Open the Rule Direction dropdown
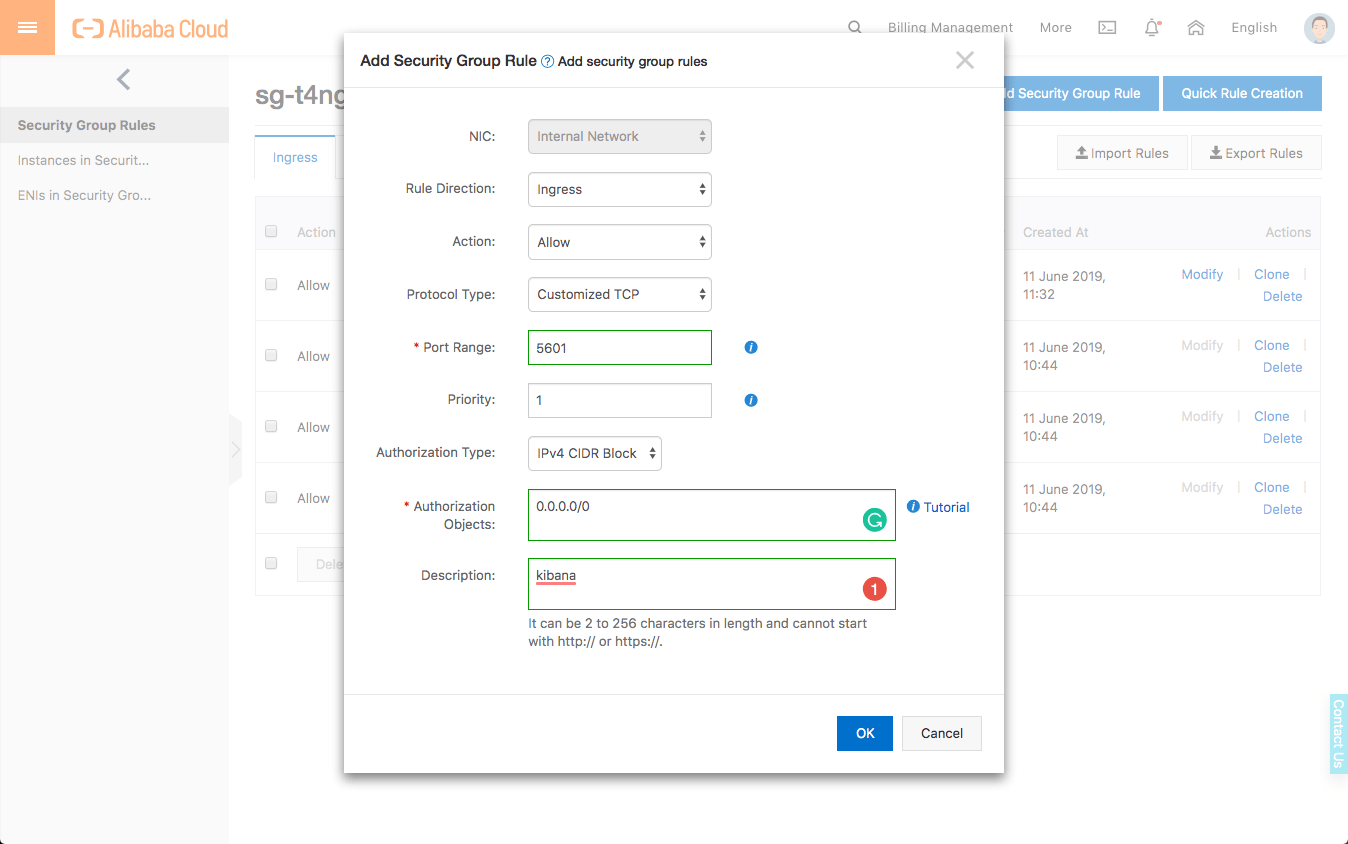The image size is (1348, 844). tap(620, 189)
